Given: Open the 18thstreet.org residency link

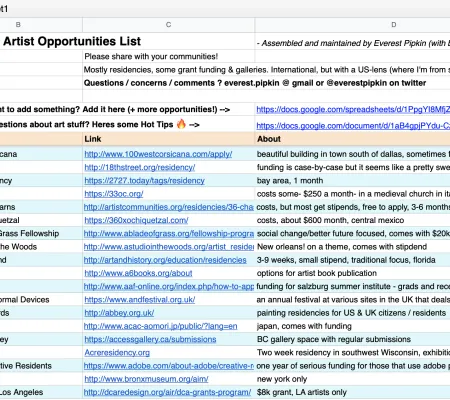Looking at the screenshot, I should coord(140,167).
